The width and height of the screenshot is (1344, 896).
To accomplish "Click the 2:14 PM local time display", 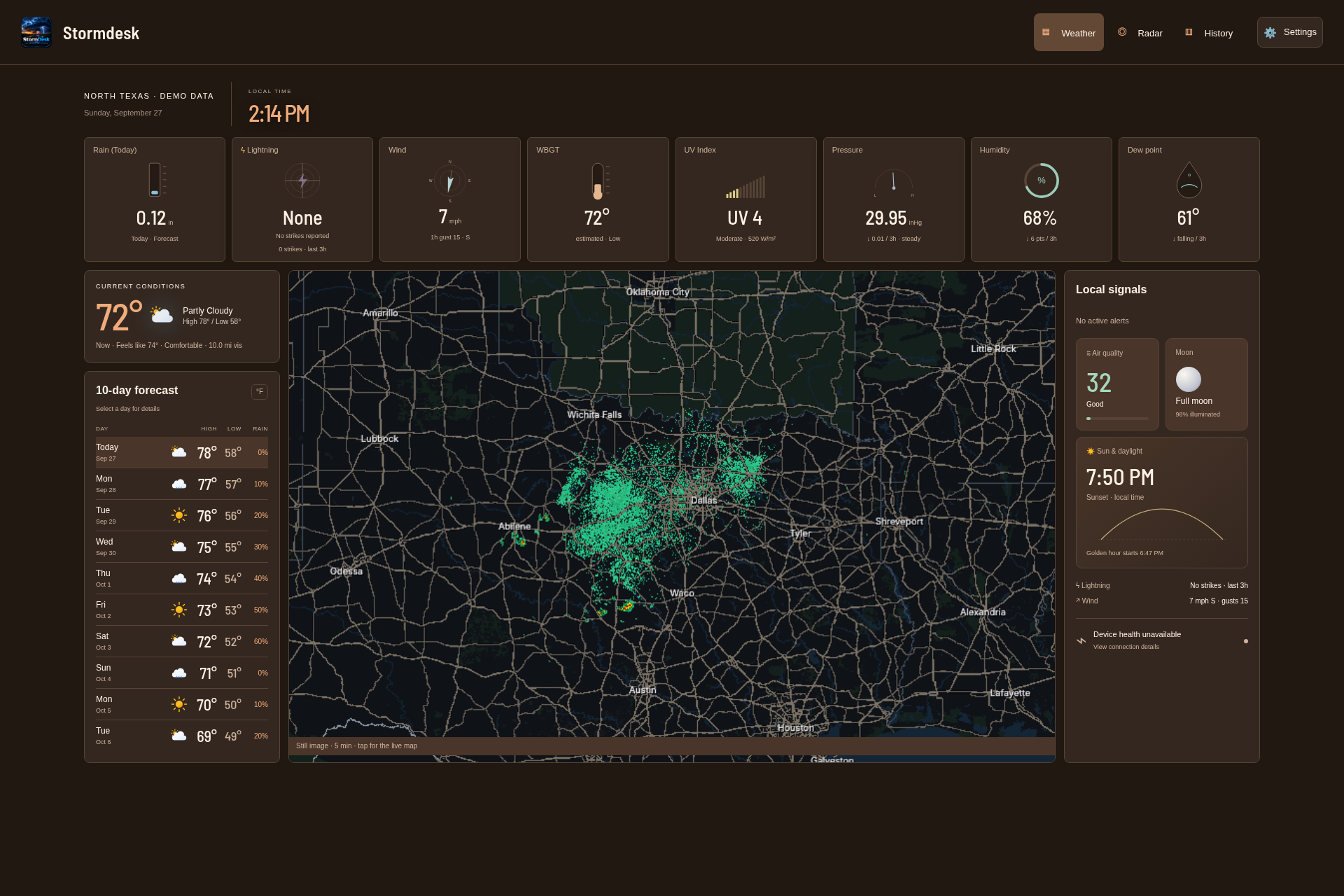I will (x=279, y=114).
